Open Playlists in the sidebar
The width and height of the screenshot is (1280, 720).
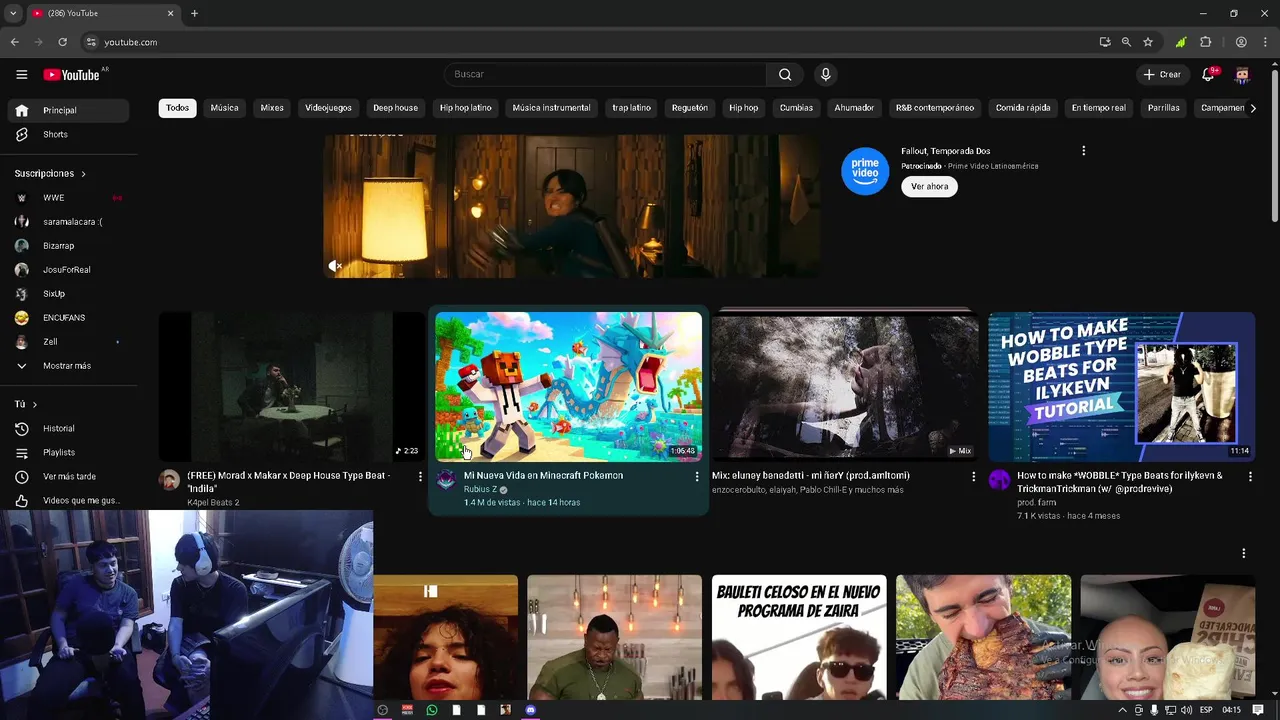(x=67, y=452)
